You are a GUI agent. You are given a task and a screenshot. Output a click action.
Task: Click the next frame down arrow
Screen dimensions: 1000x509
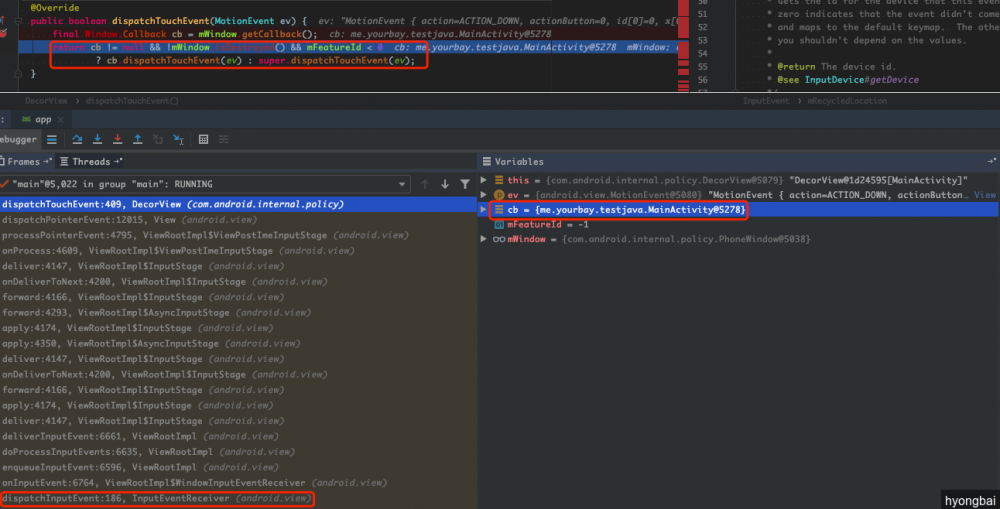tap(445, 184)
